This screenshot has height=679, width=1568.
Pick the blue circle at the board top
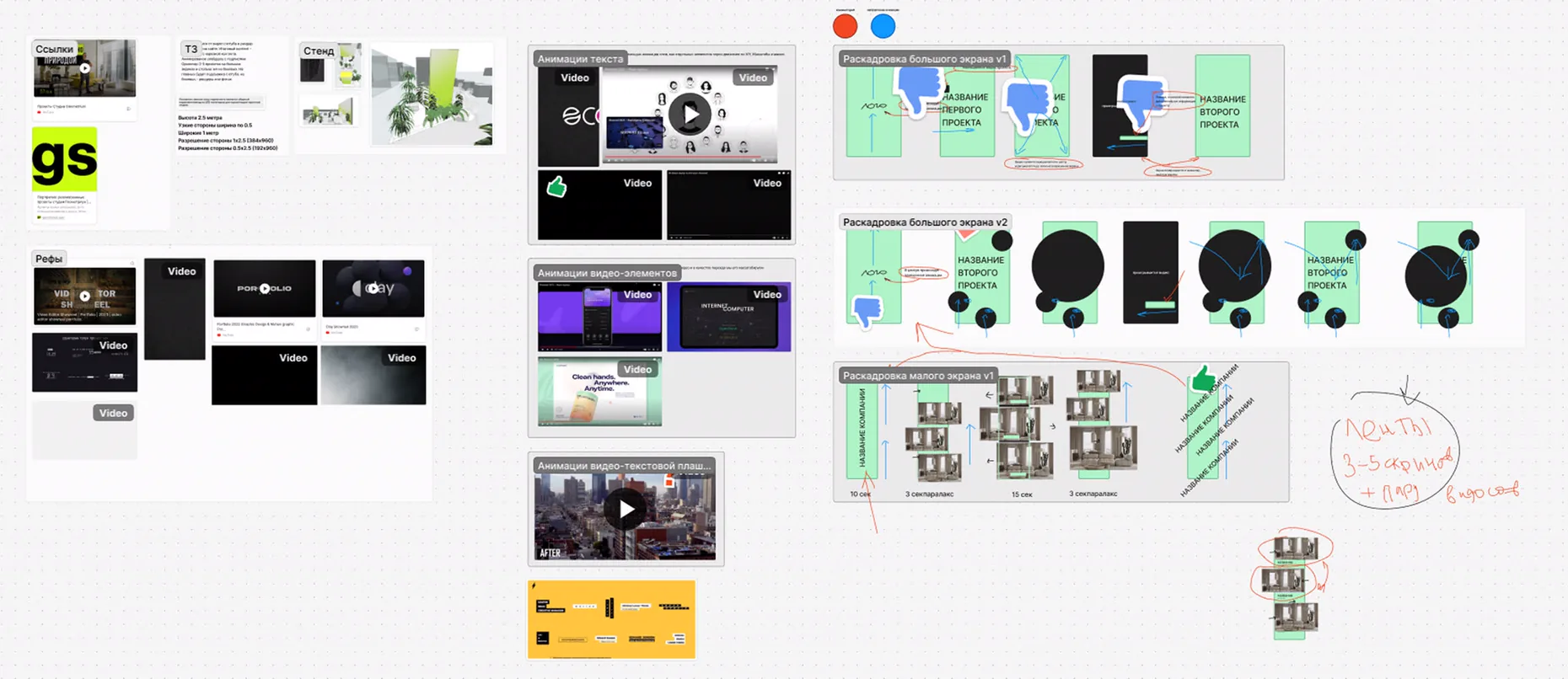click(883, 26)
